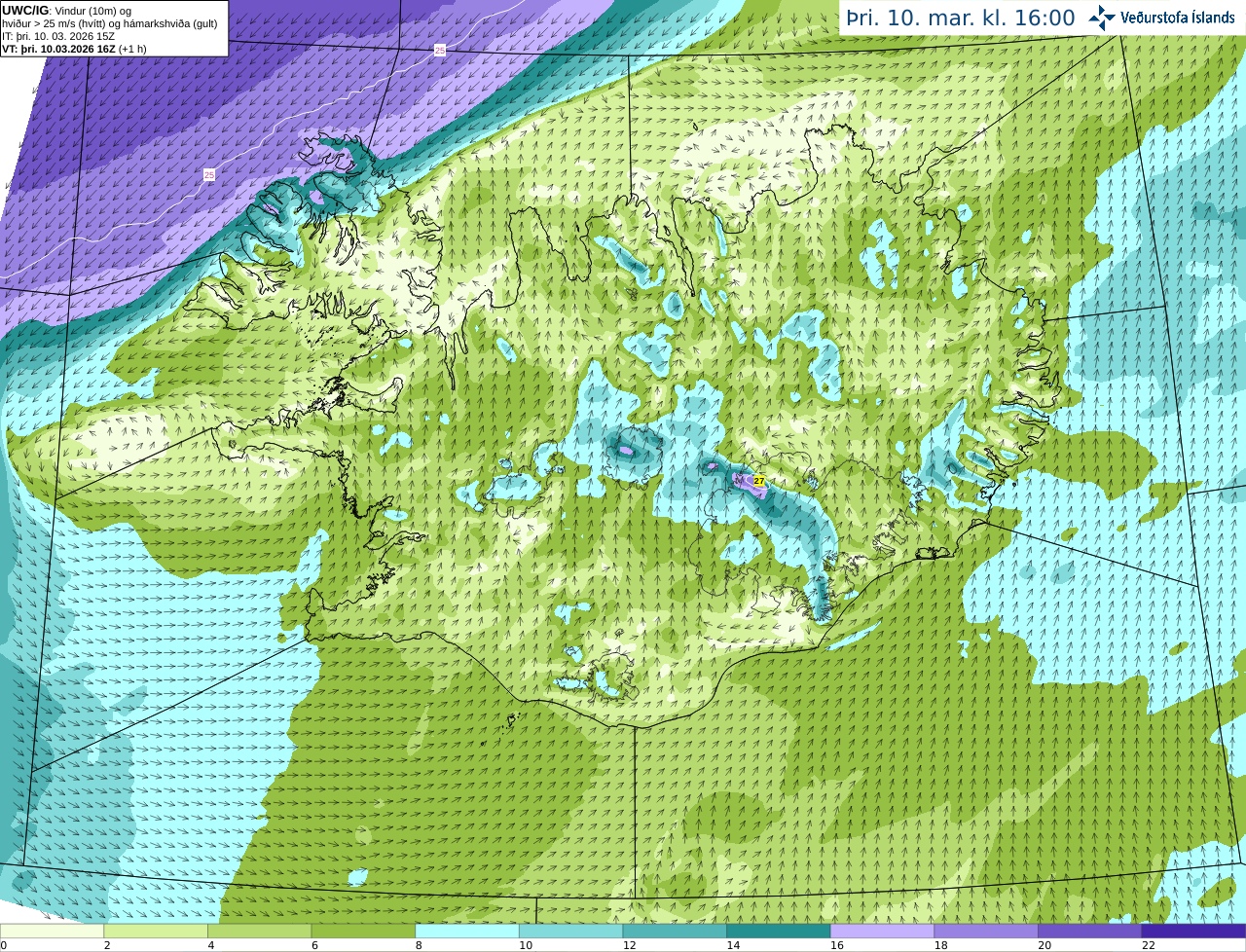Image resolution: width=1246 pixels, height=952 pixels.
Task: Select the 12–14 m/s teal legend color
Action: pos(675,931)
